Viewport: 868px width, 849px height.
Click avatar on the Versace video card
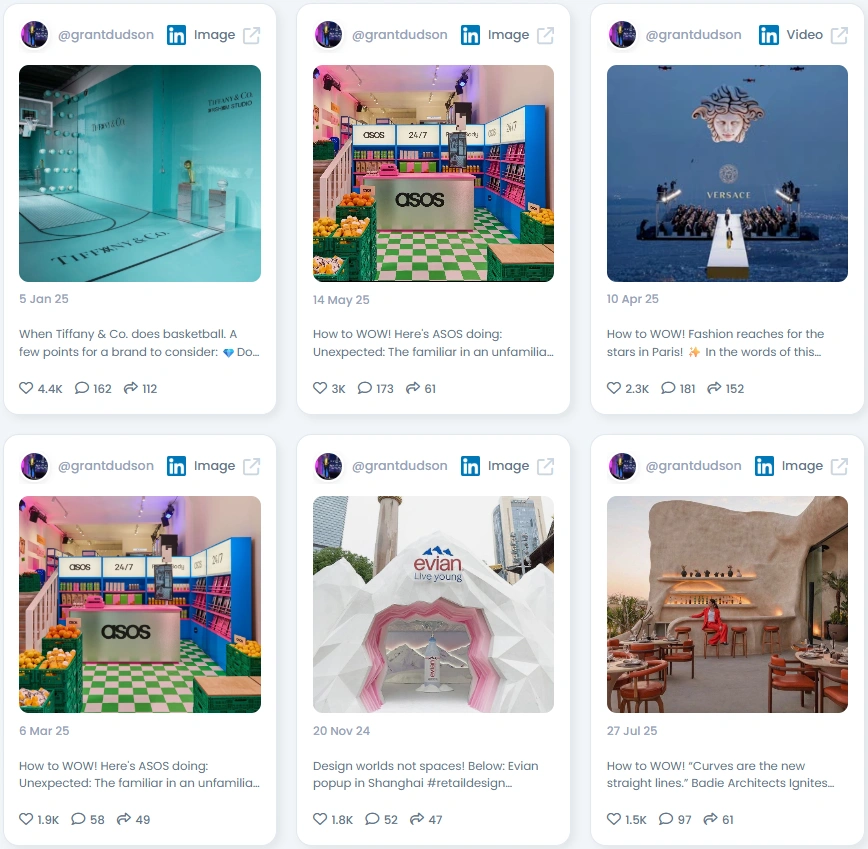pyautogui.click(x=622, y=35)
